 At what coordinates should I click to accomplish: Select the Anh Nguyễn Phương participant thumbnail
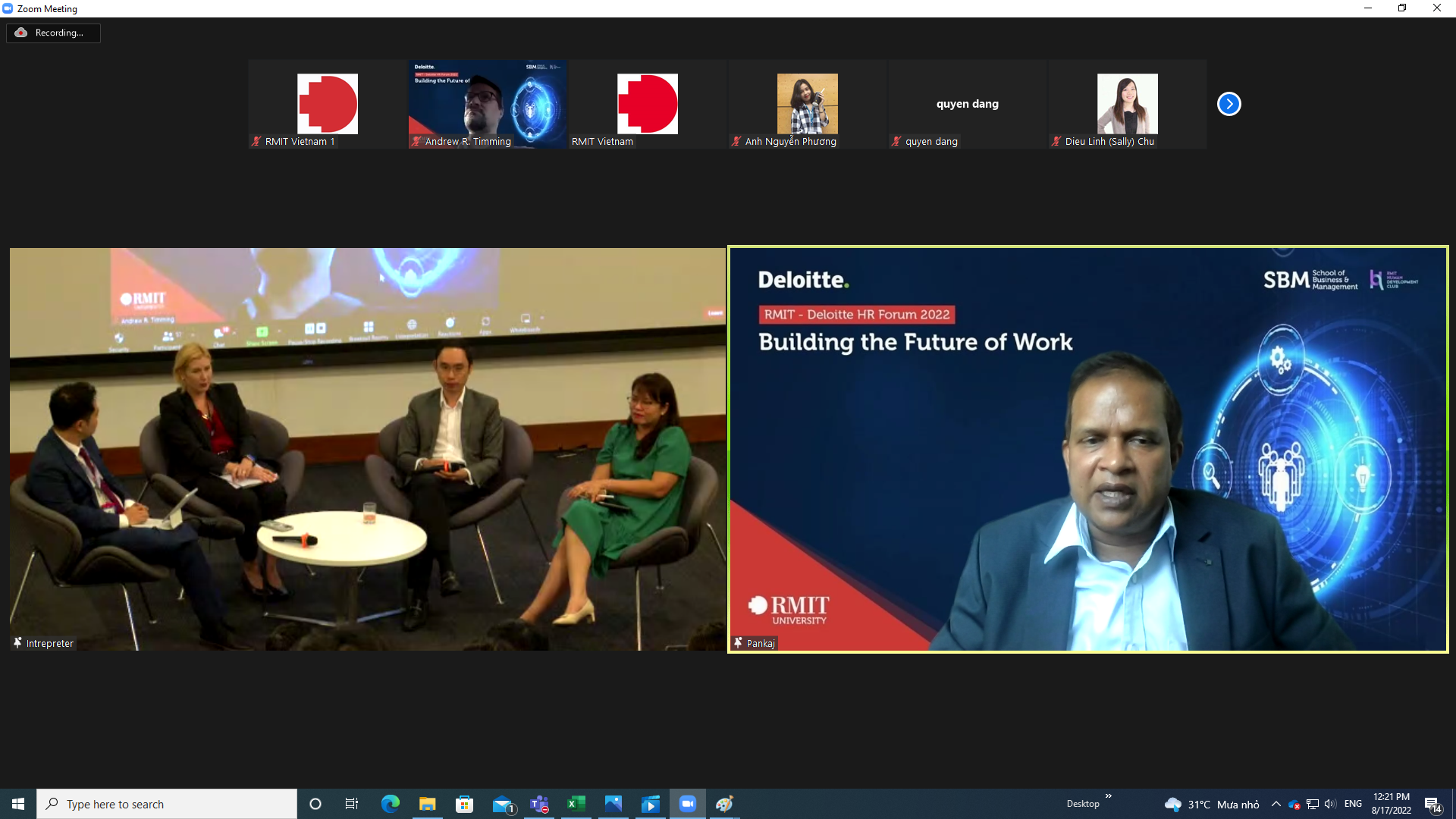tap(808, 104)
